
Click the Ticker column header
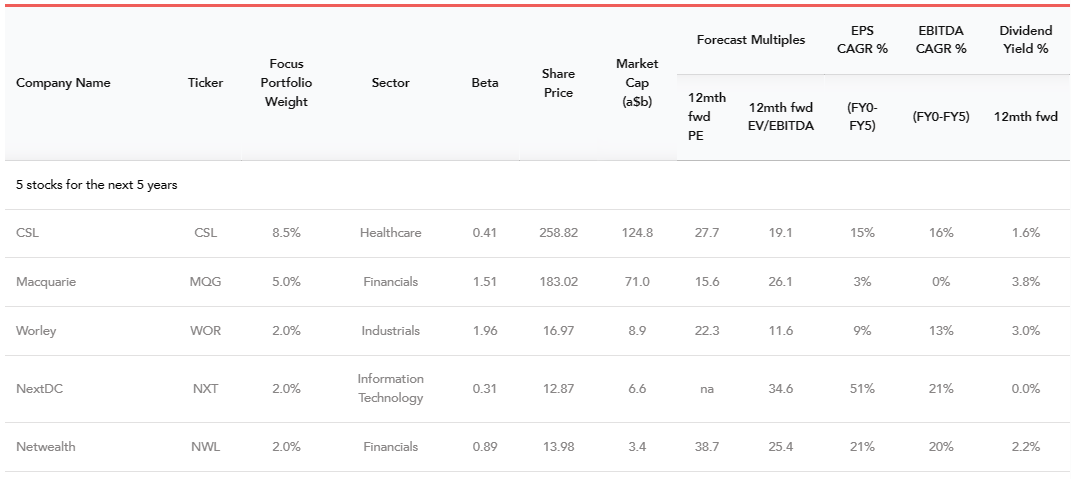205,83
